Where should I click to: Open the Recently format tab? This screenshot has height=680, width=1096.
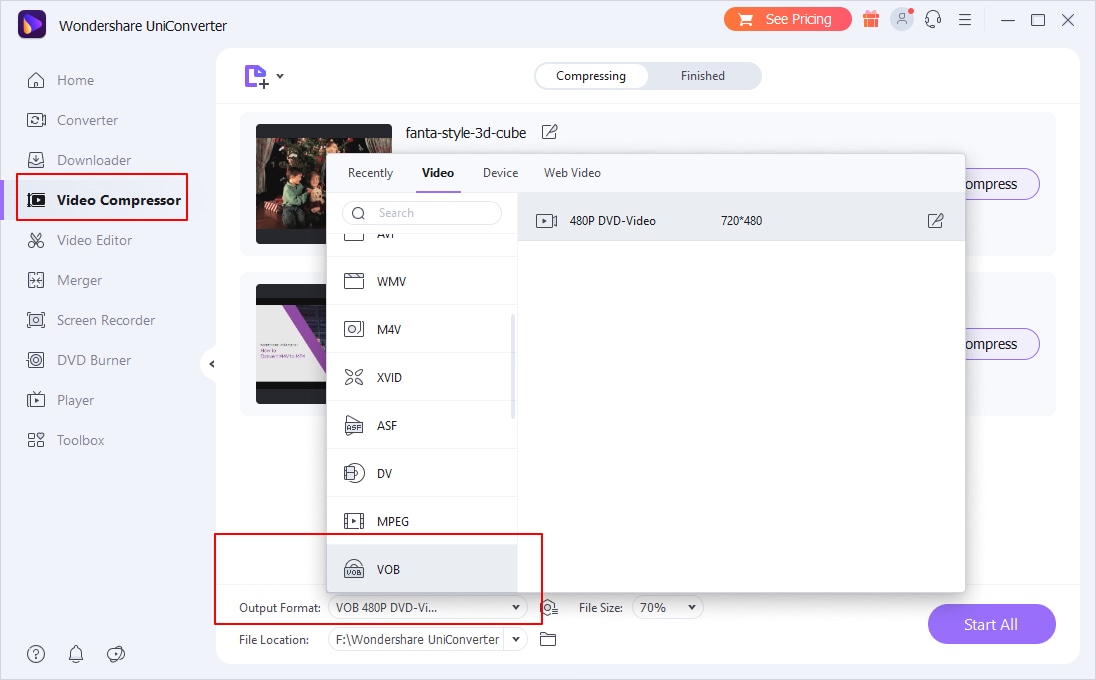point(370,173)
